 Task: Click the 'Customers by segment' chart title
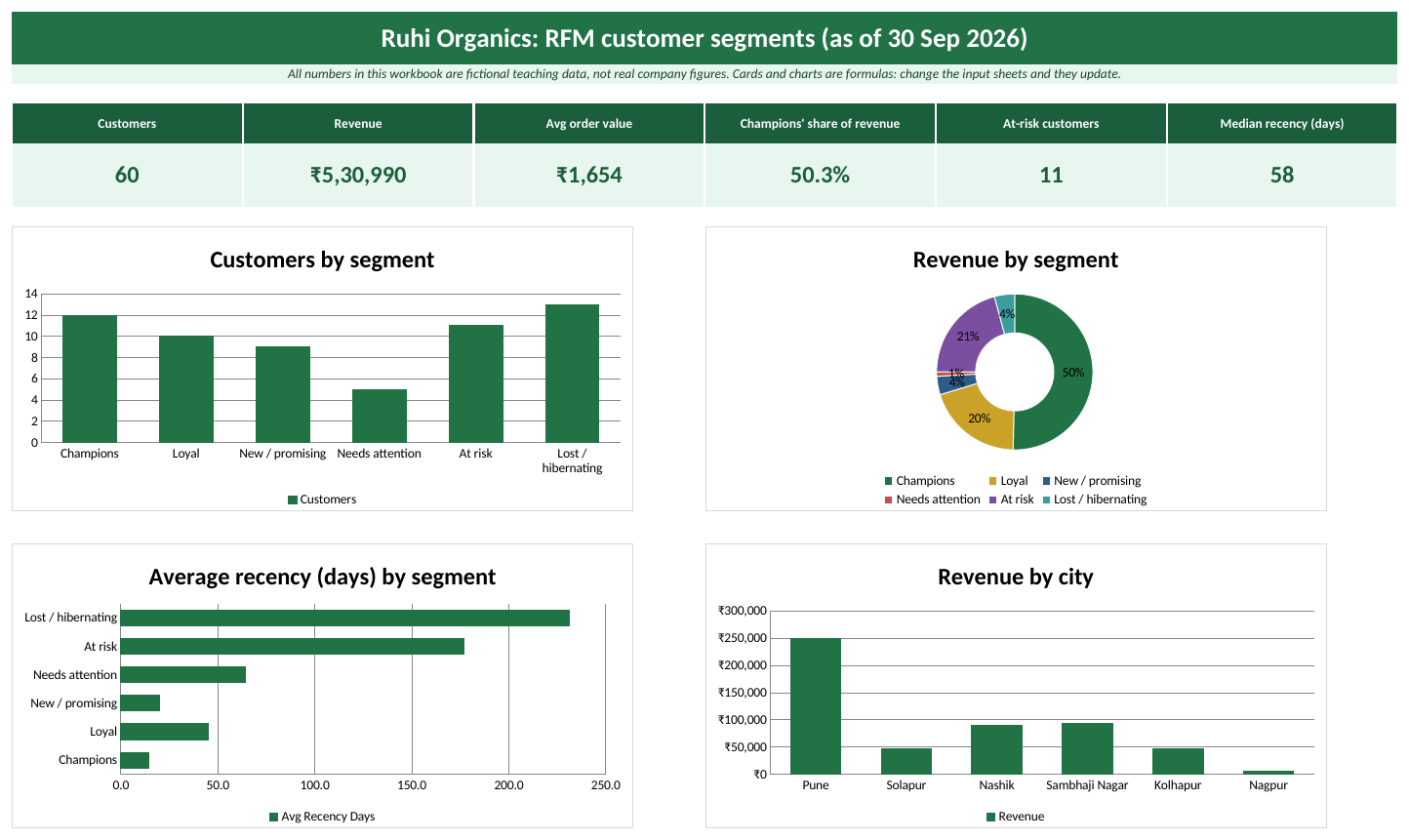point(322,260)
